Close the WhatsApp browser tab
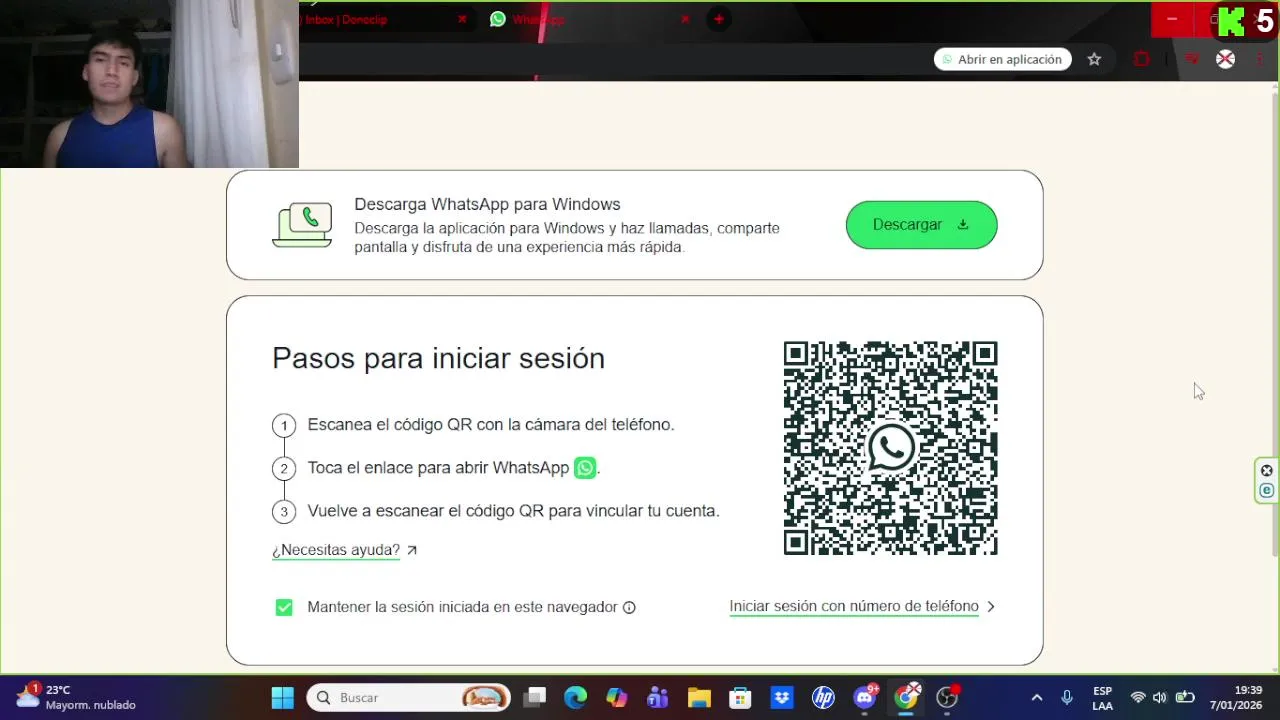 coord(685,19)
